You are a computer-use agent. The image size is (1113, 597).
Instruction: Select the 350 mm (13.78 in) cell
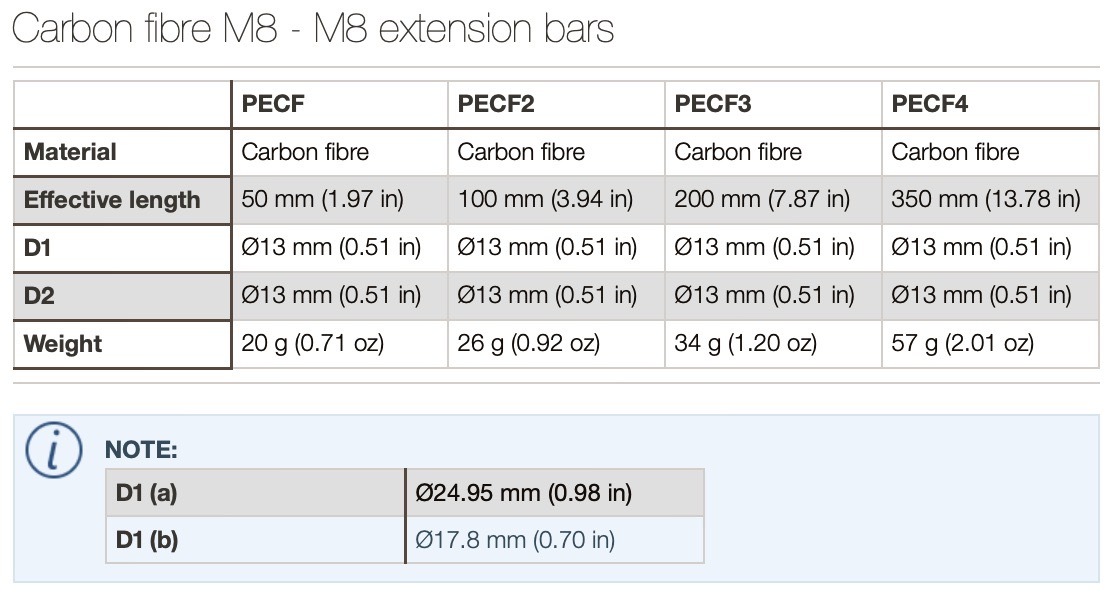(x=985, y=200)
